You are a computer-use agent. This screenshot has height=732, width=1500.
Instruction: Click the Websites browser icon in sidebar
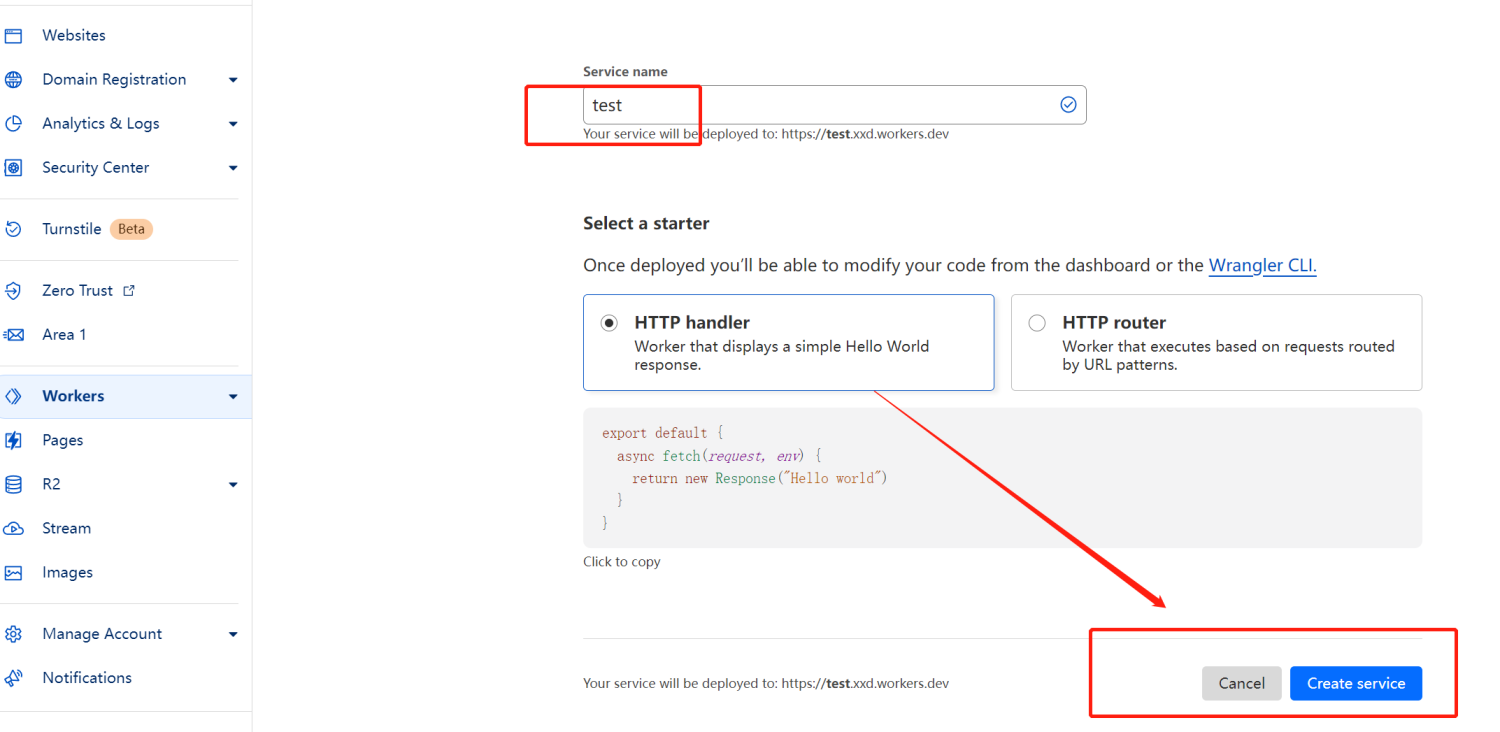click(x=13, y=36)
